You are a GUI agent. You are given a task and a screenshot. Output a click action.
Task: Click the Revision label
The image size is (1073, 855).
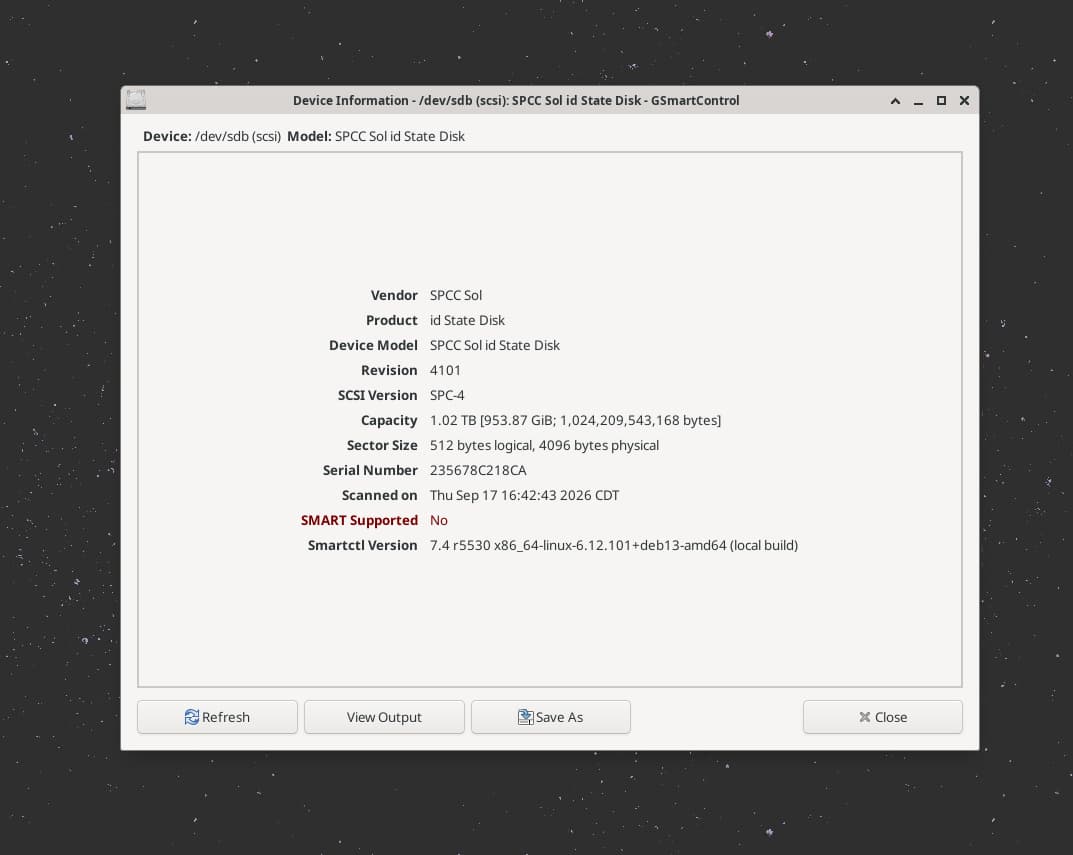tap(389, 370)
